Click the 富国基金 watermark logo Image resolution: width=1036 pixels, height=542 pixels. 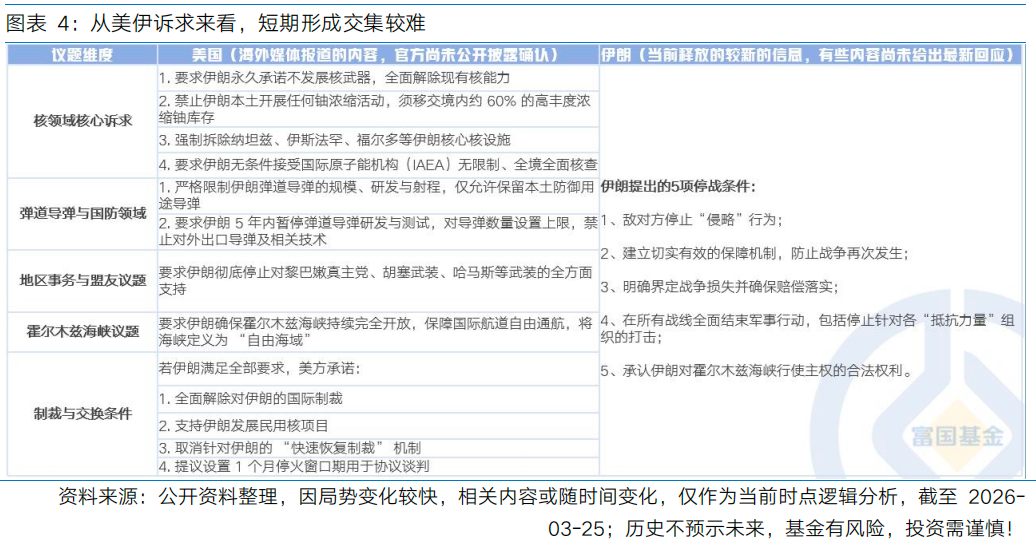pyautogui.click(x=943, y=436)
